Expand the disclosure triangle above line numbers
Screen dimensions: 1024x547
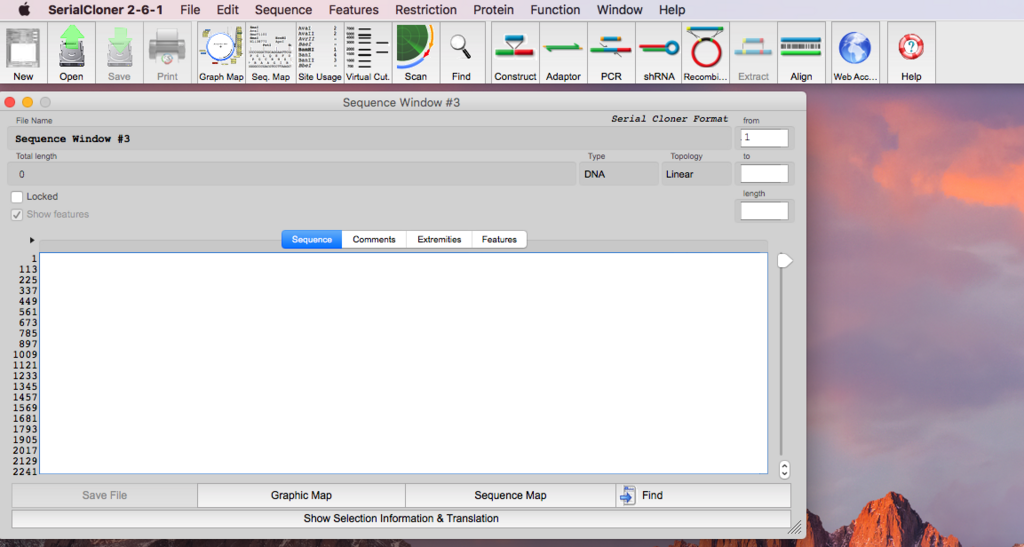point(32,240)
